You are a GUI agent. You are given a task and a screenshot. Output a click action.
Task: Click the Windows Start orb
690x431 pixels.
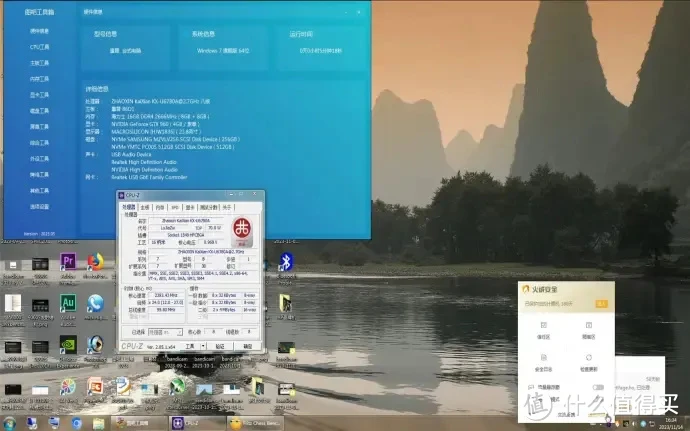tap(9, 424)
